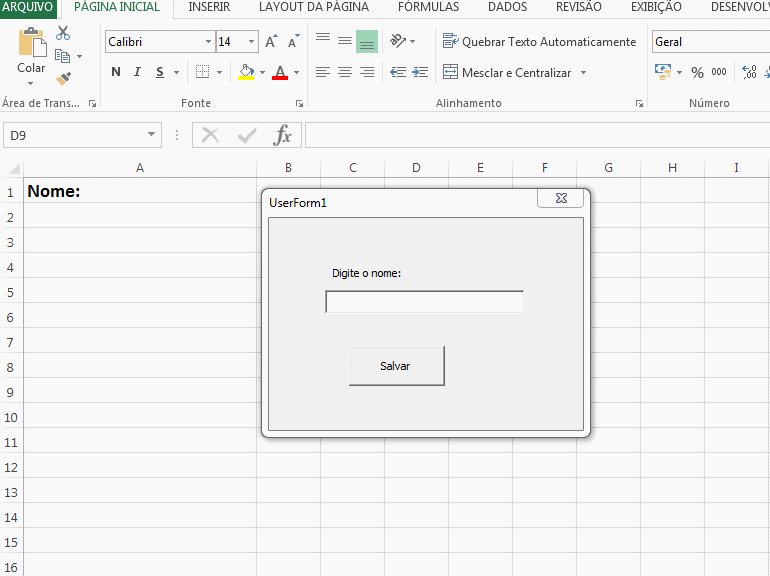The image size is (770, 576).
Task: Open currency format dropdown arrow
Action: (x=680, y=72)
